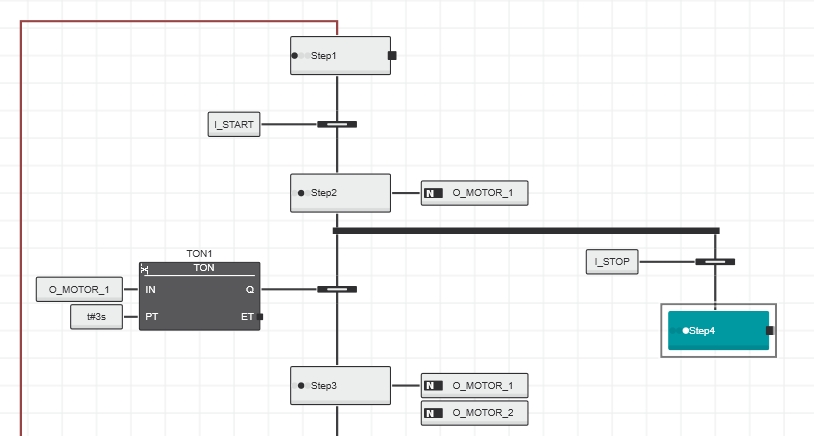Select the O_MOTOR_1 action attached to Step2
The image size is (814, 436).
483,193
